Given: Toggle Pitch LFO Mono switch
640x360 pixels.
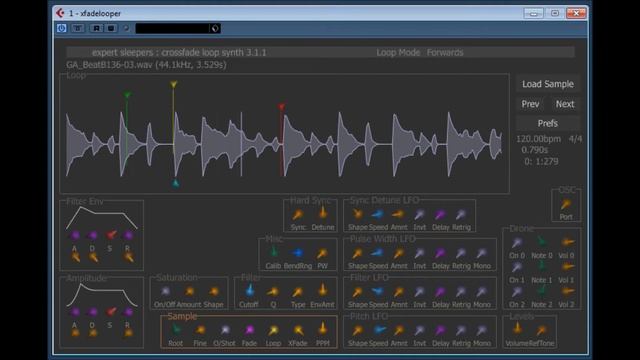Looking at the screenshot, I should 482,330.
